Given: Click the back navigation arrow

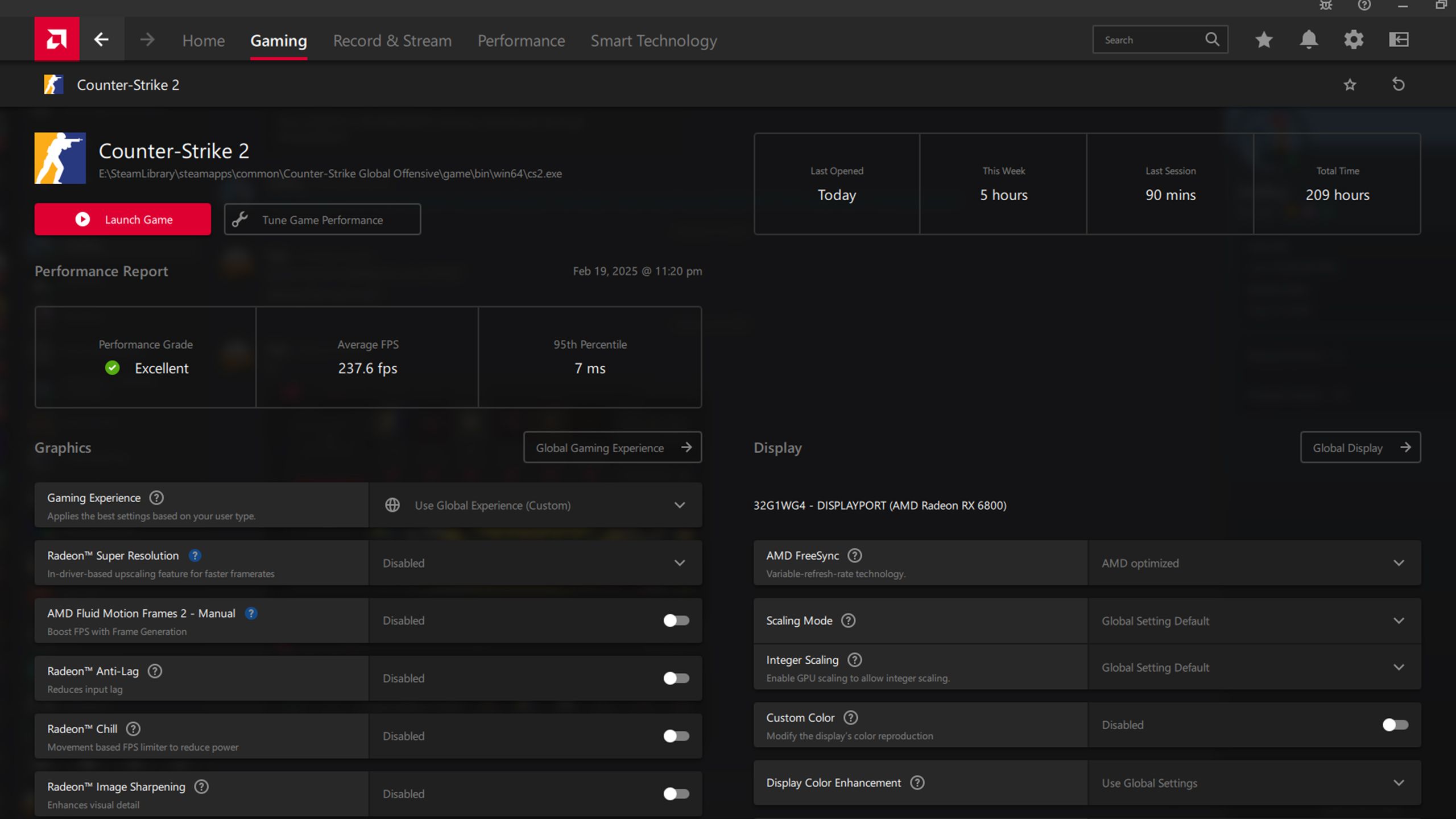Looking at the screenshot, I should tap(101, 39).
